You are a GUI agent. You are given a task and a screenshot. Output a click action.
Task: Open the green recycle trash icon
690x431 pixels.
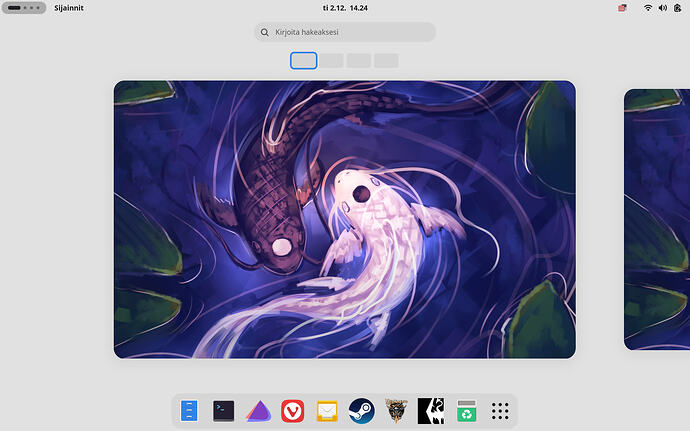pos(466,411)
